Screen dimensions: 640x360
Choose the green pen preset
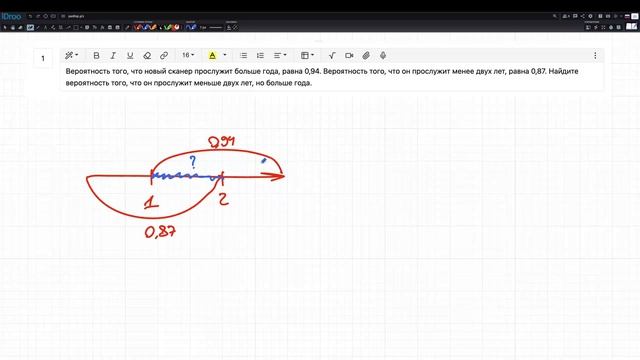pyautogui.click(x=167, y=27)
